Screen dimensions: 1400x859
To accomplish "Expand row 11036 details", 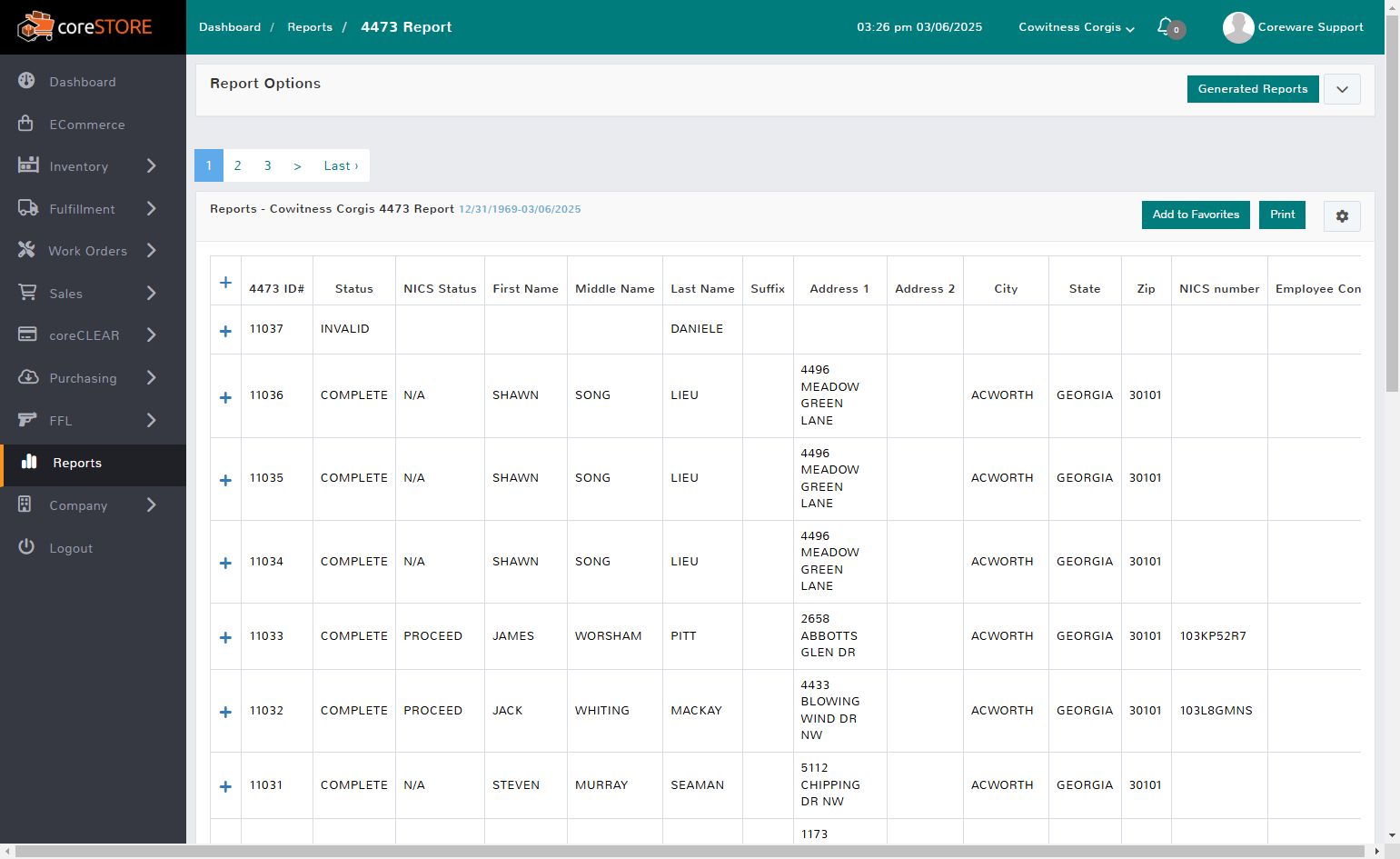I will click(225, 397).
